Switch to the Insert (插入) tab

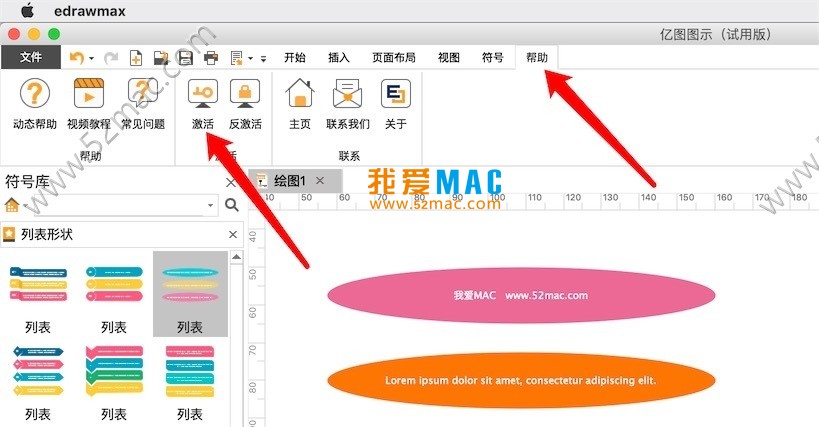pos(338,57)
